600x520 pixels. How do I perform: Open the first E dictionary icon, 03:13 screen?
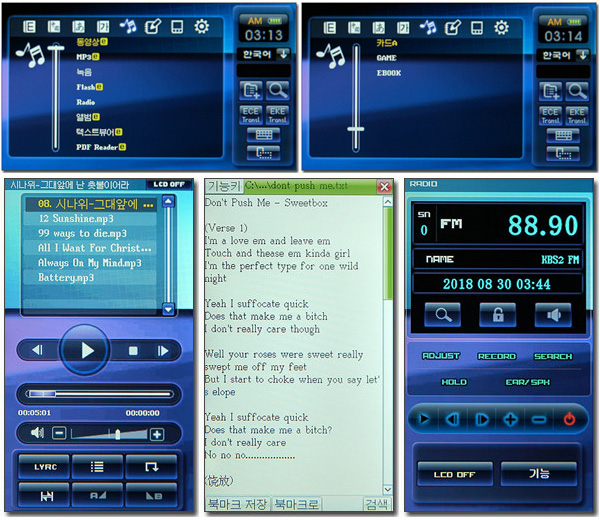point(29,27)
